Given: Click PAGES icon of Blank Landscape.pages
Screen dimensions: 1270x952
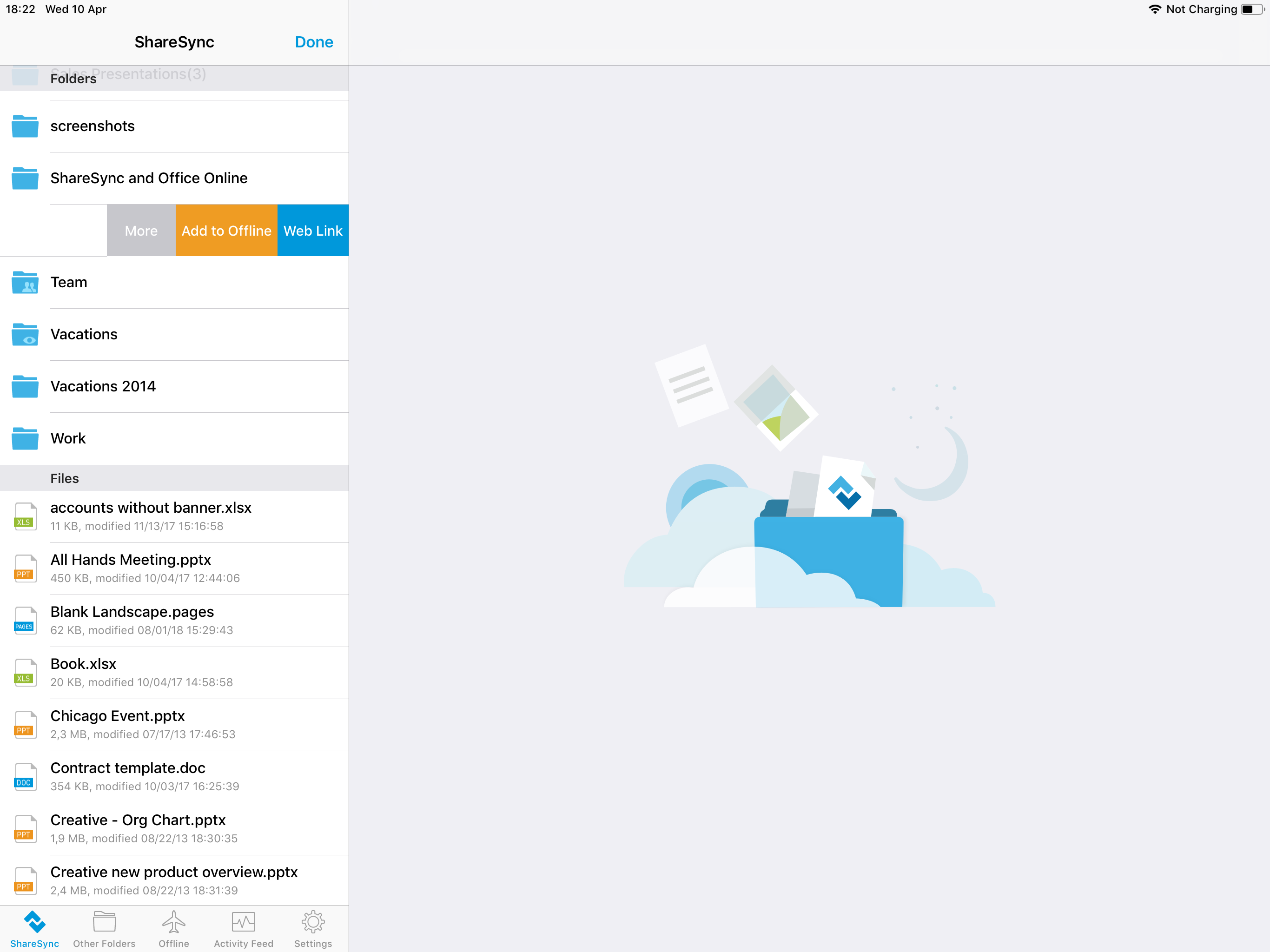Looking at the screenshot, I should click(25, 621).
